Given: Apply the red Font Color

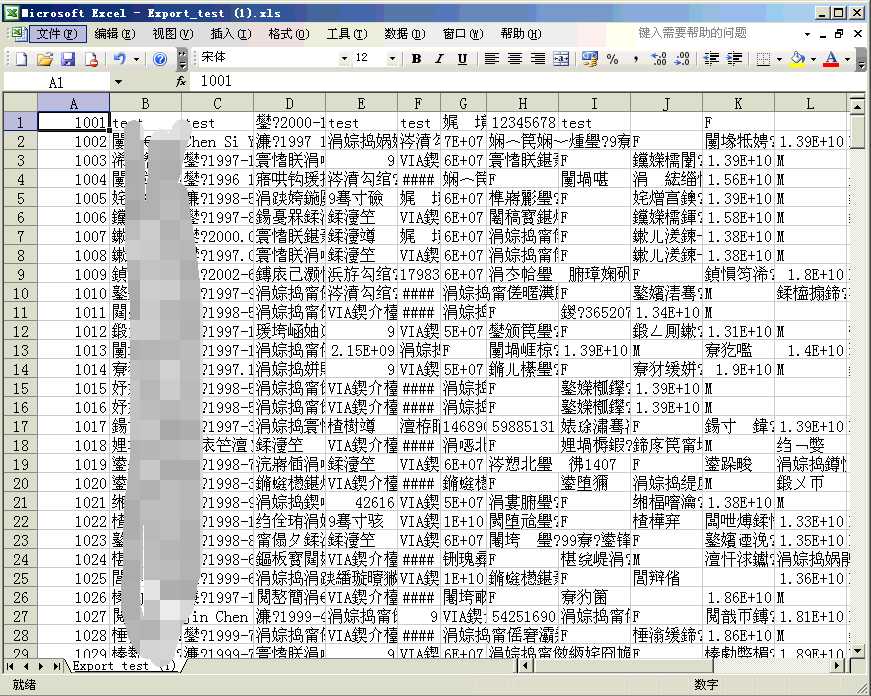Looking at the screenshot, I should coord(831,58).
